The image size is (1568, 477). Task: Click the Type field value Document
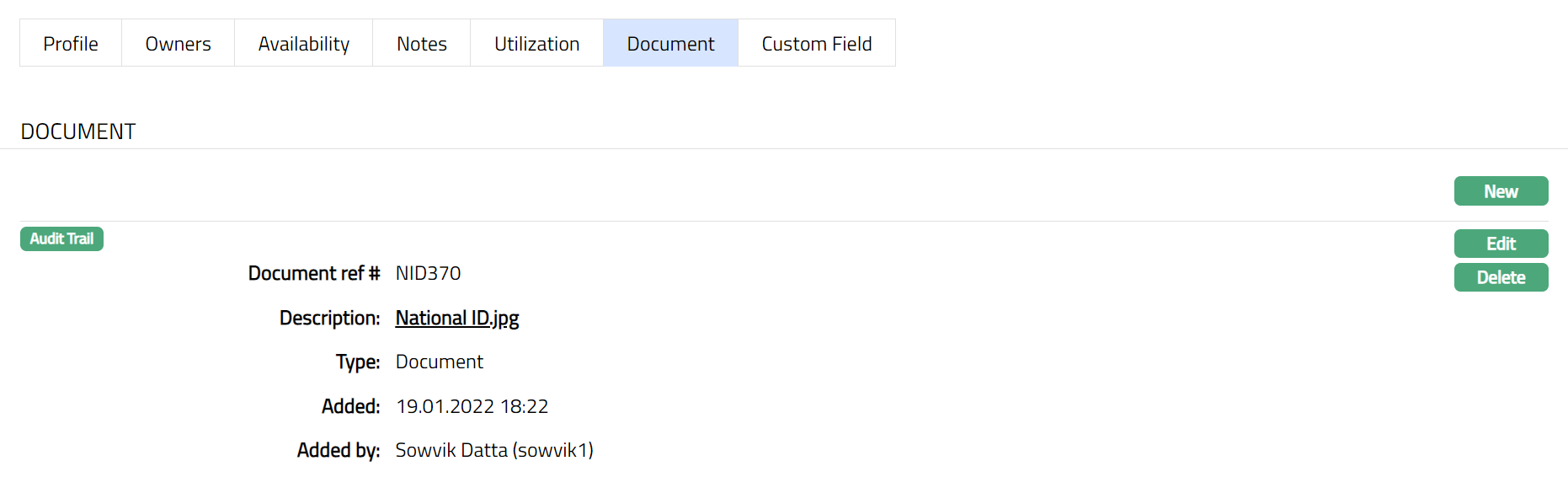click(439, 362)
